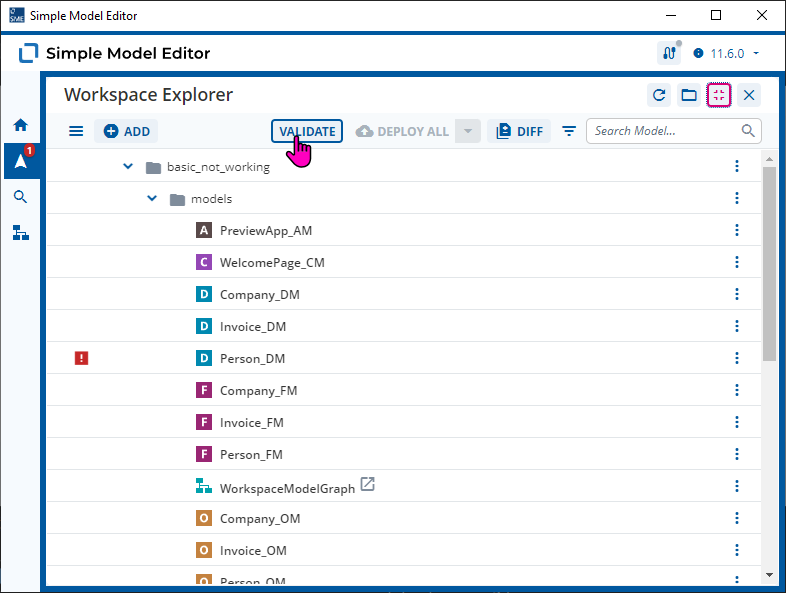Screen dimensions: 786x593
Task: Open three-dot menu for Person_DM
Action: pyautogui.click(x=737, y=358)
